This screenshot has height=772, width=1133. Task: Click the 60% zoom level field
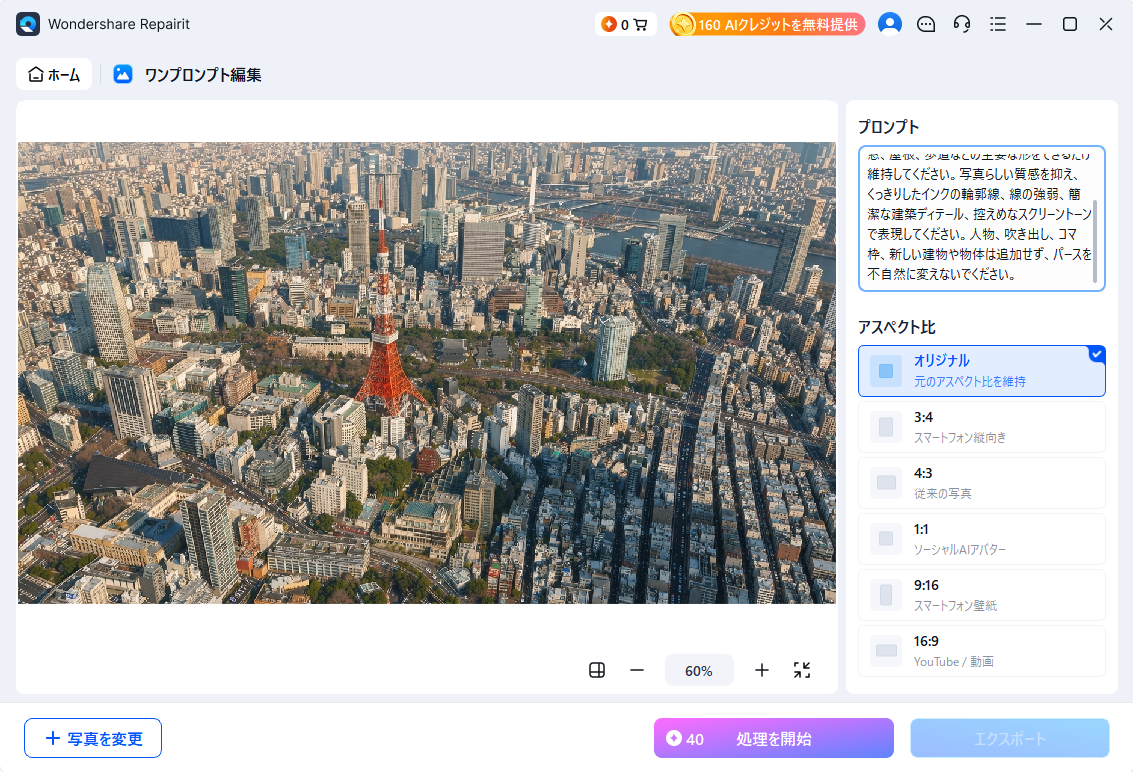(x=699, y=671)
